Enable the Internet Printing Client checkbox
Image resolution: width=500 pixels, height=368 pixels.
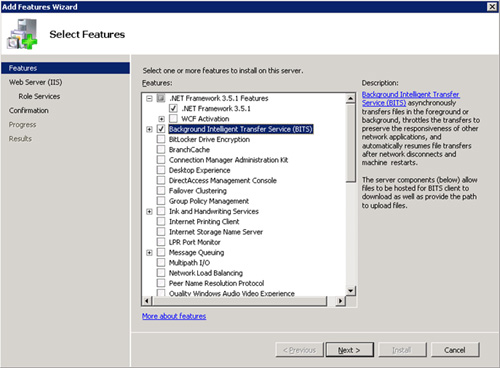coord(161,222)
